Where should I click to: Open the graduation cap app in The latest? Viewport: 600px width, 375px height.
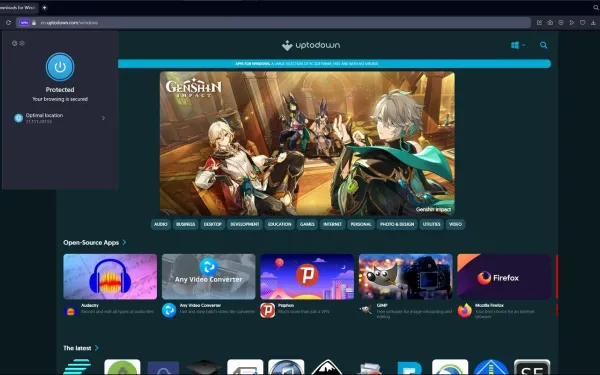204,367
